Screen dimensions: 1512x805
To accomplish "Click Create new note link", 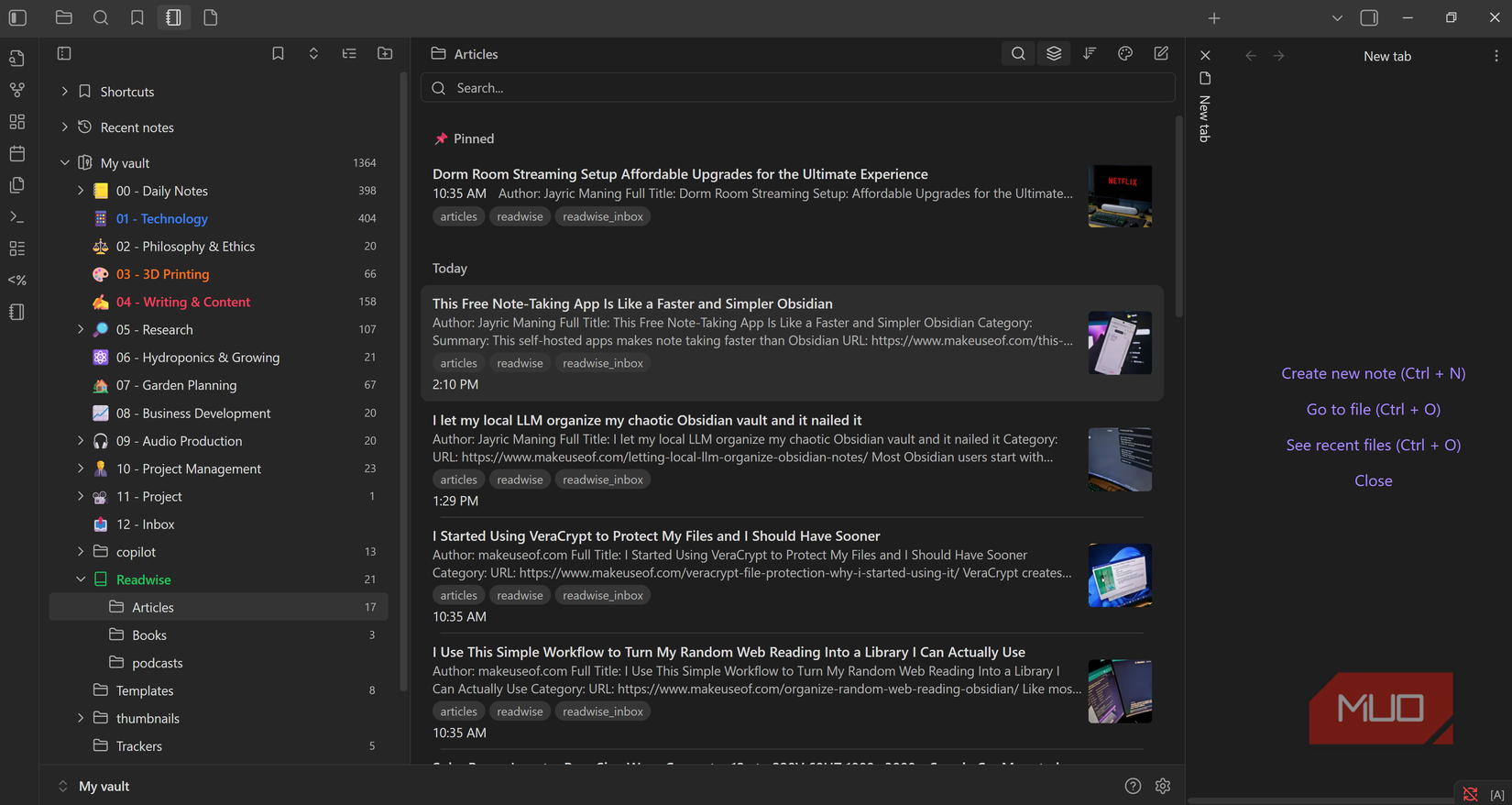I will (1373, 373).
